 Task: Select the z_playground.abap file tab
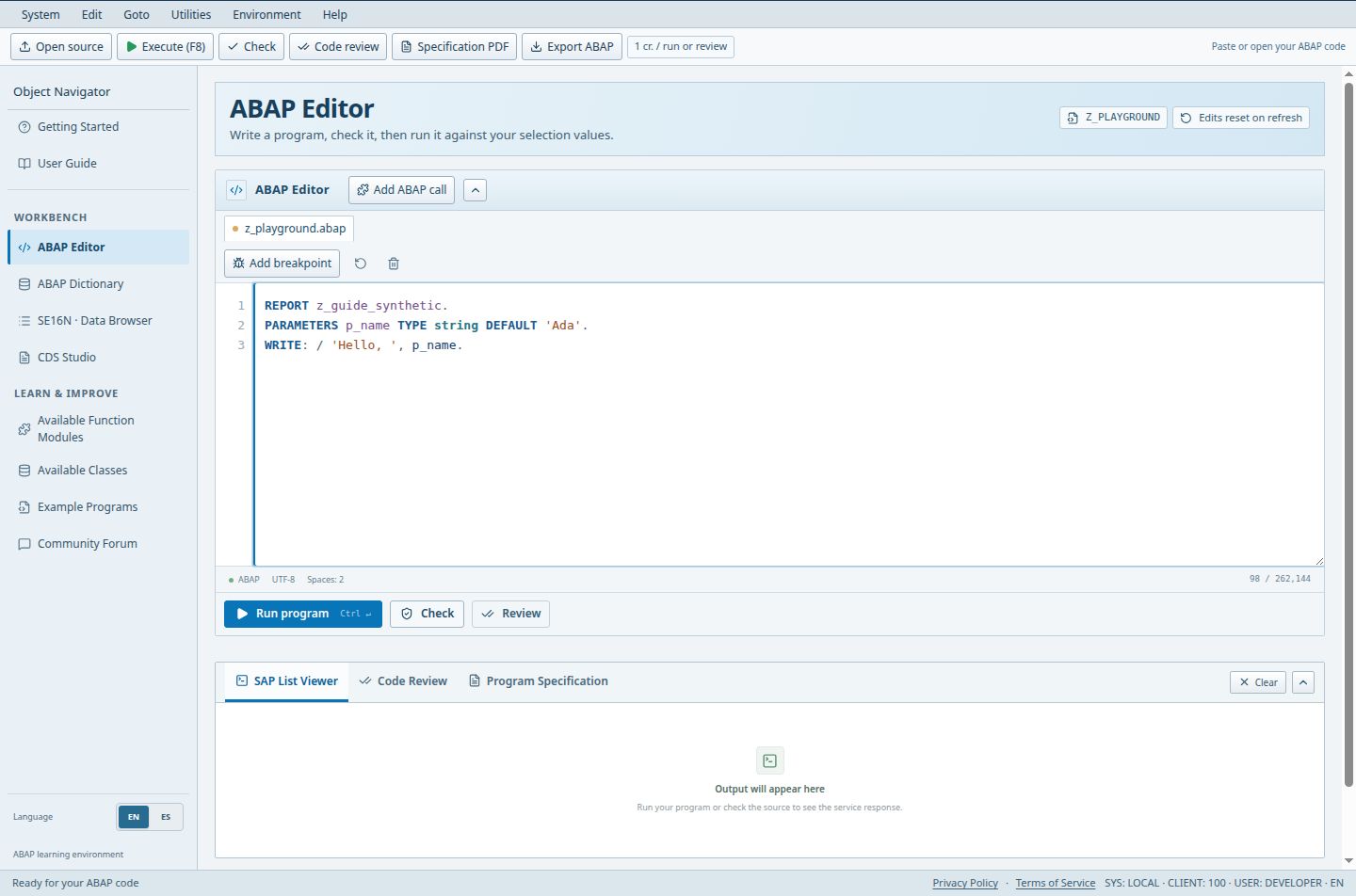point(289,229)
